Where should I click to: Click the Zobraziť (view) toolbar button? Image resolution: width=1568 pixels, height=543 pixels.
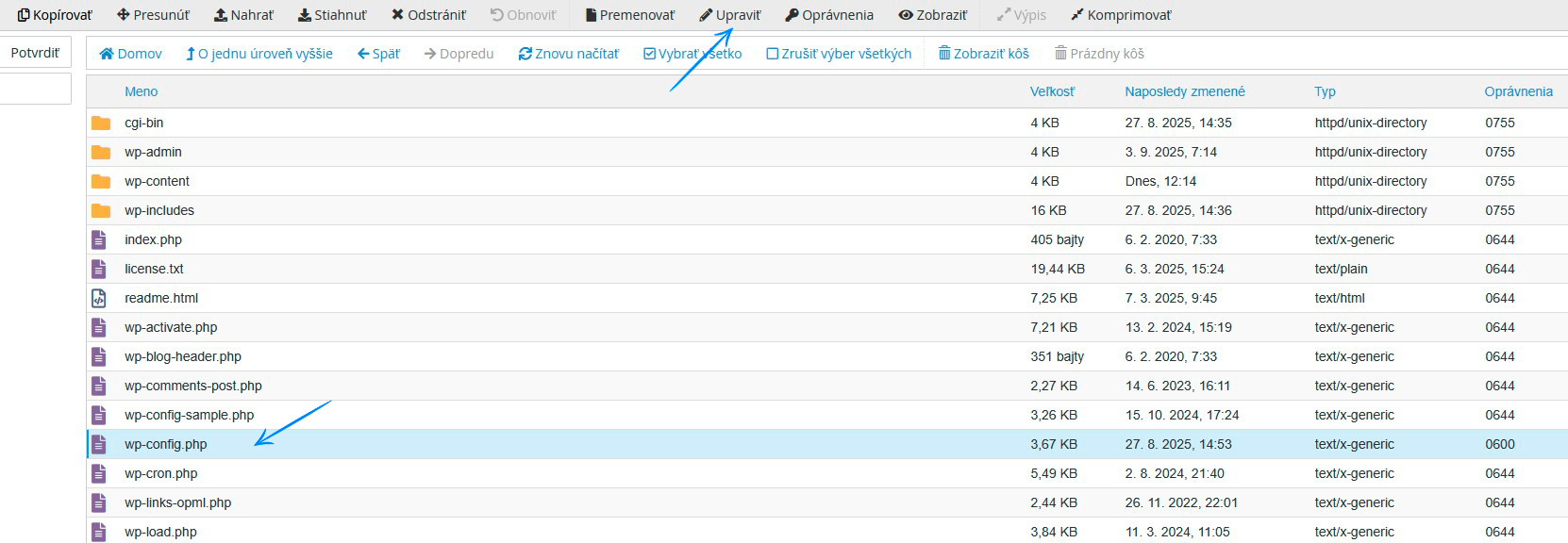click(x=933, y=15)
